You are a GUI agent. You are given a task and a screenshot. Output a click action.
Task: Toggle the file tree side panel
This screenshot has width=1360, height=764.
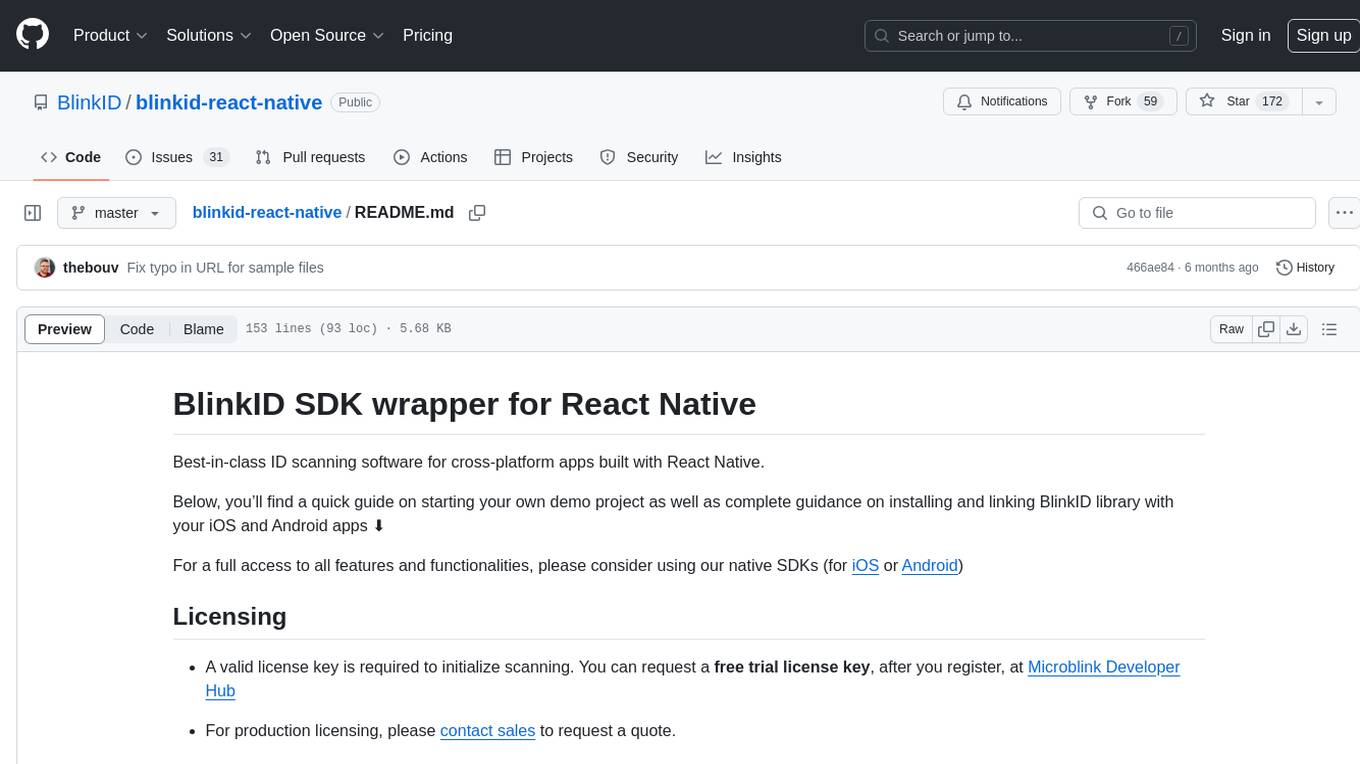click(x=33, y=213)
